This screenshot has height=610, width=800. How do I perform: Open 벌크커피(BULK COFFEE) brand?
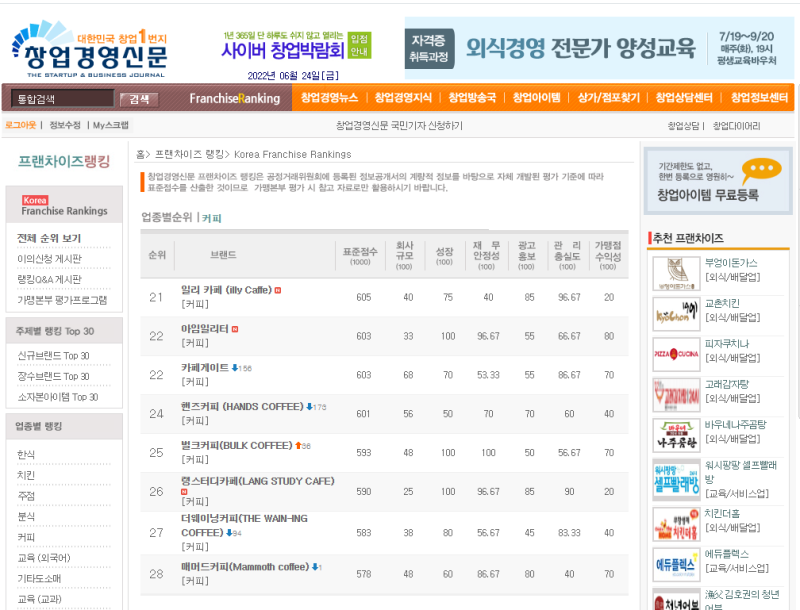pyautogui.click(x=237, y=445)
